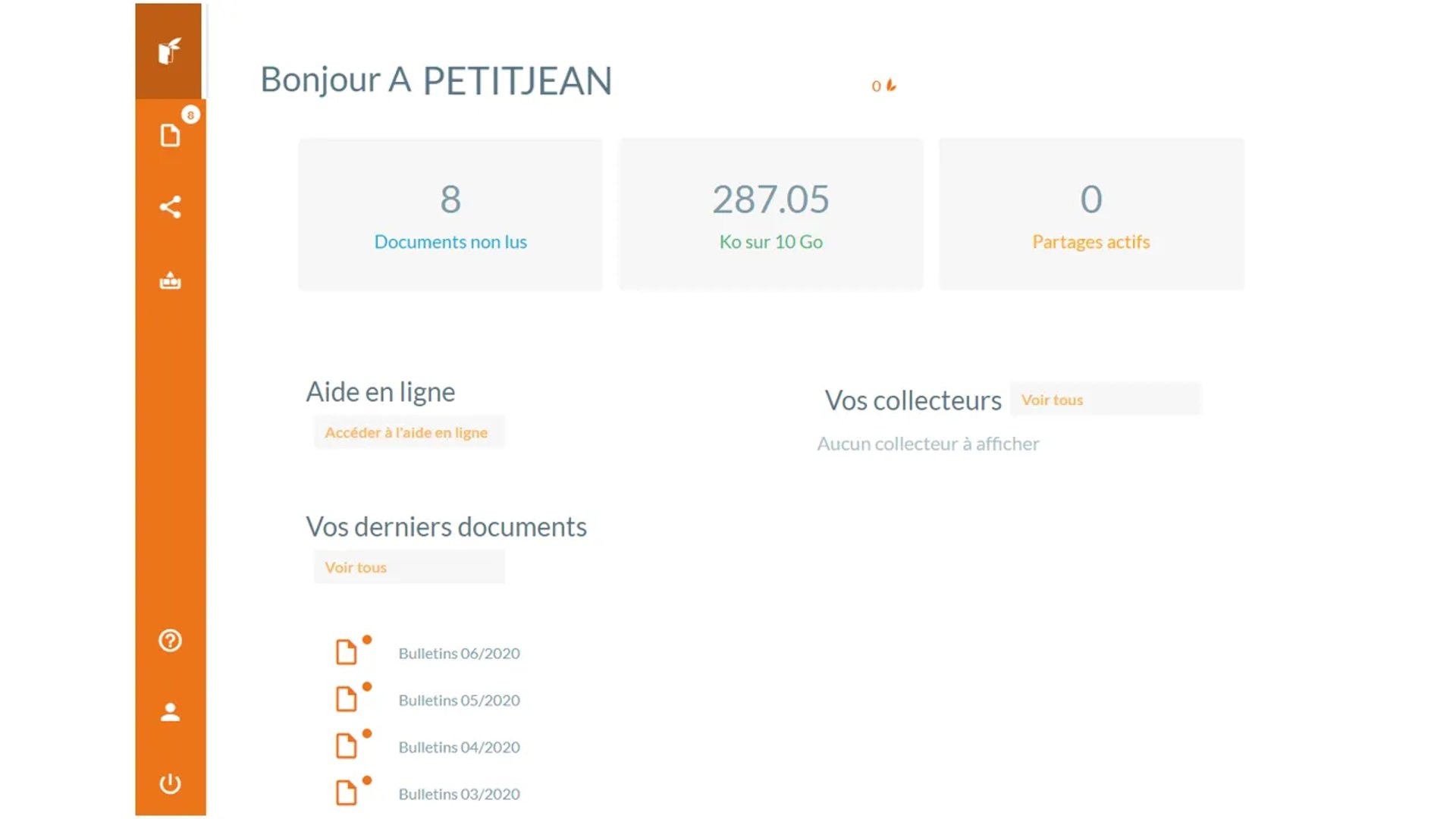Click the 287.05 Ko storage card
This screenshot has width=1456, height=819.
770,215
